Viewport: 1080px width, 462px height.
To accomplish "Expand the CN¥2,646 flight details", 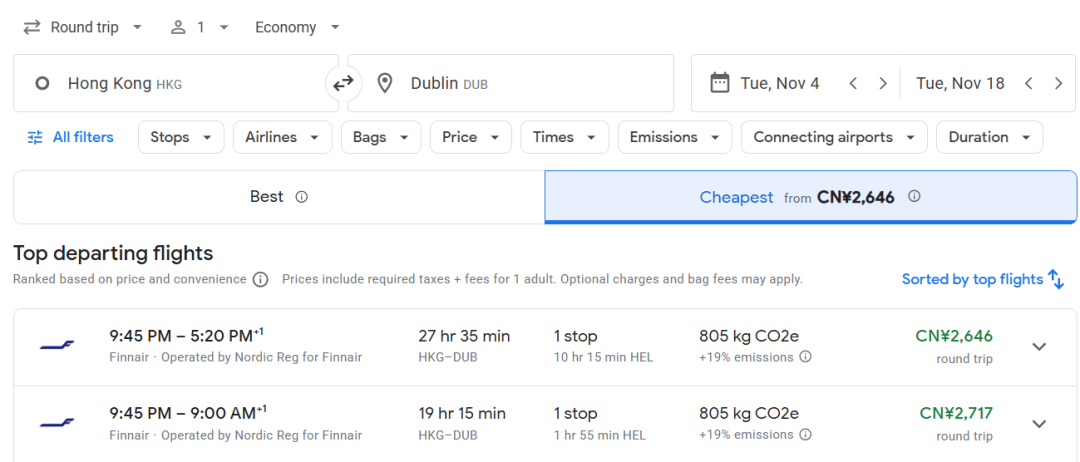I will (1039, 346).
